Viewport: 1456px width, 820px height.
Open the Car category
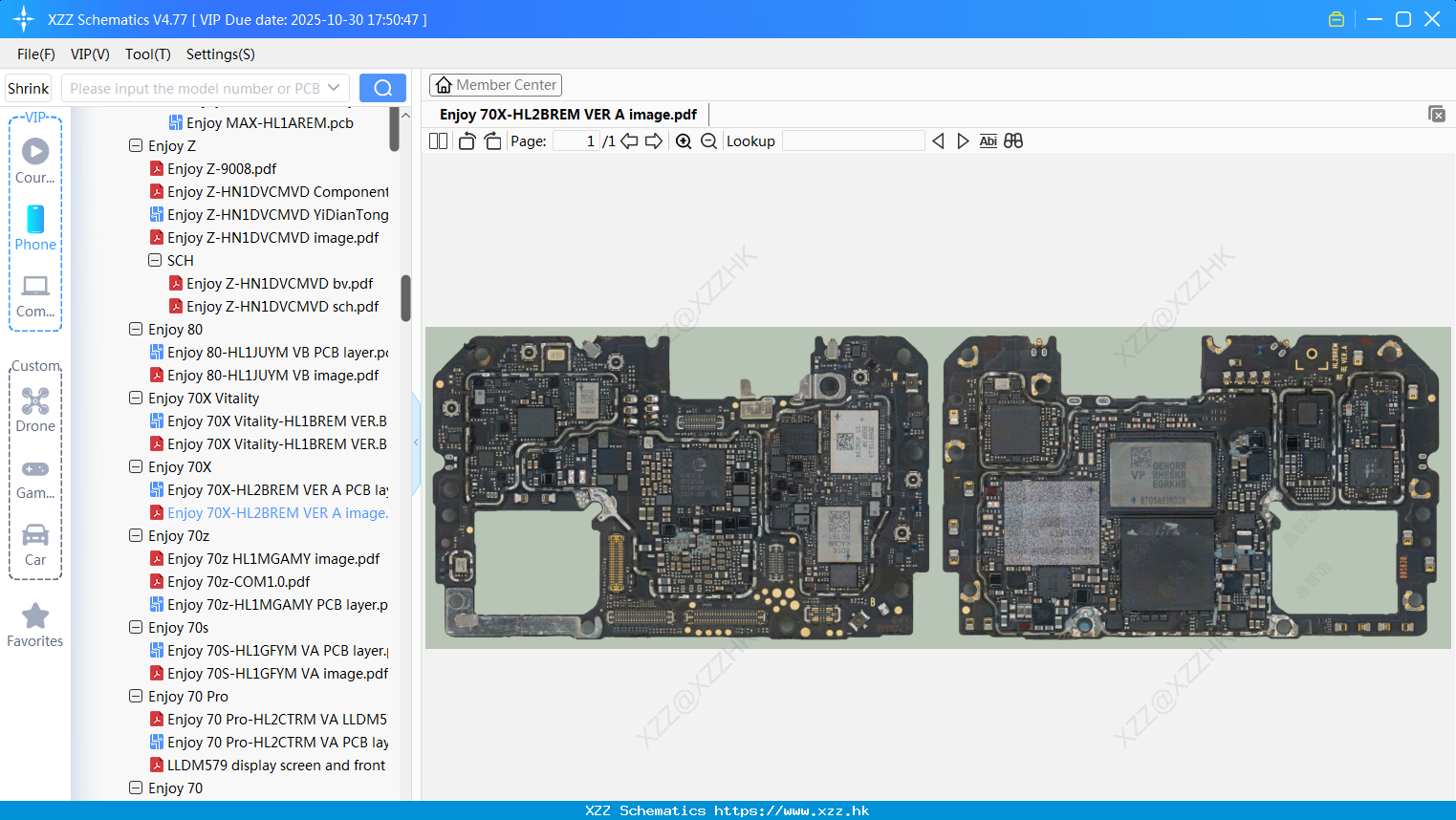(35, 534)
